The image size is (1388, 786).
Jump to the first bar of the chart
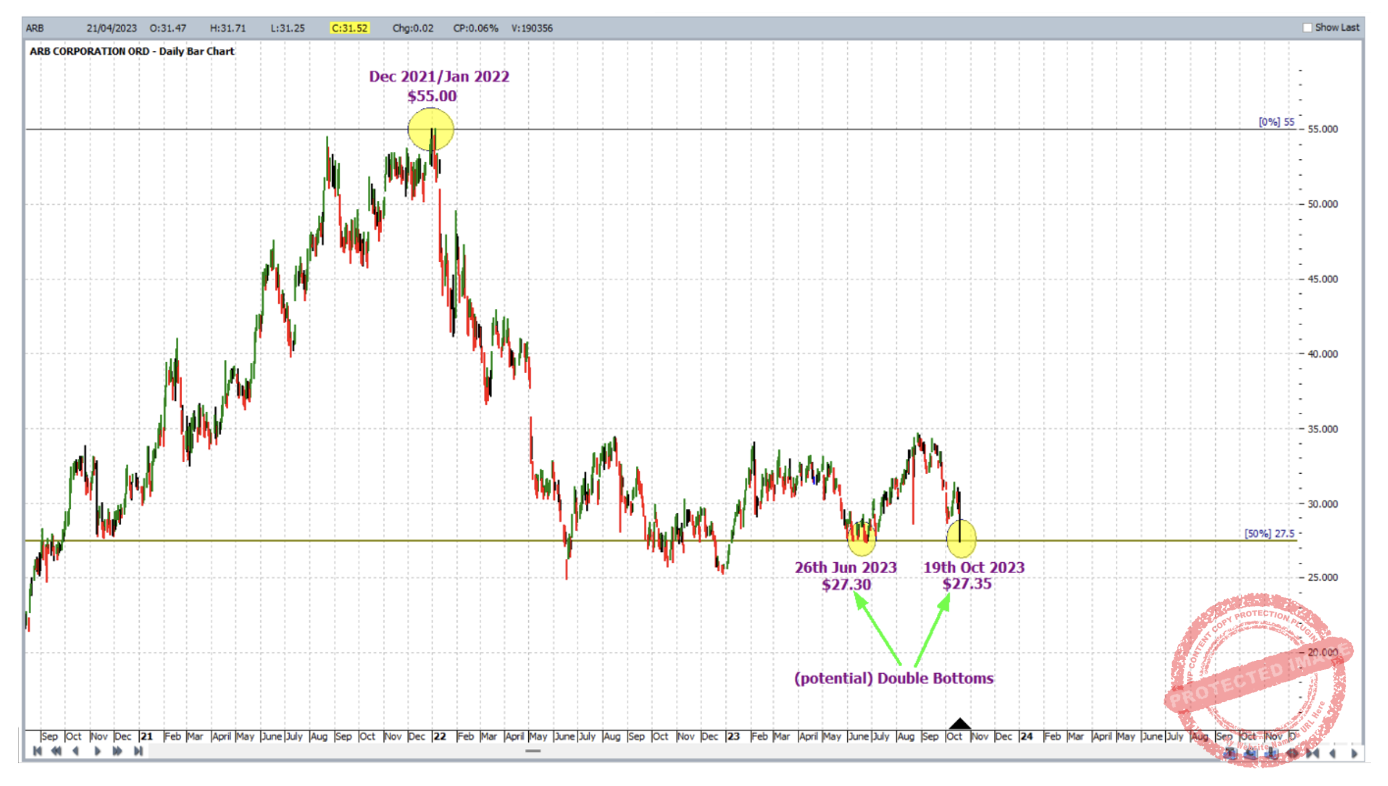(37, 751)
